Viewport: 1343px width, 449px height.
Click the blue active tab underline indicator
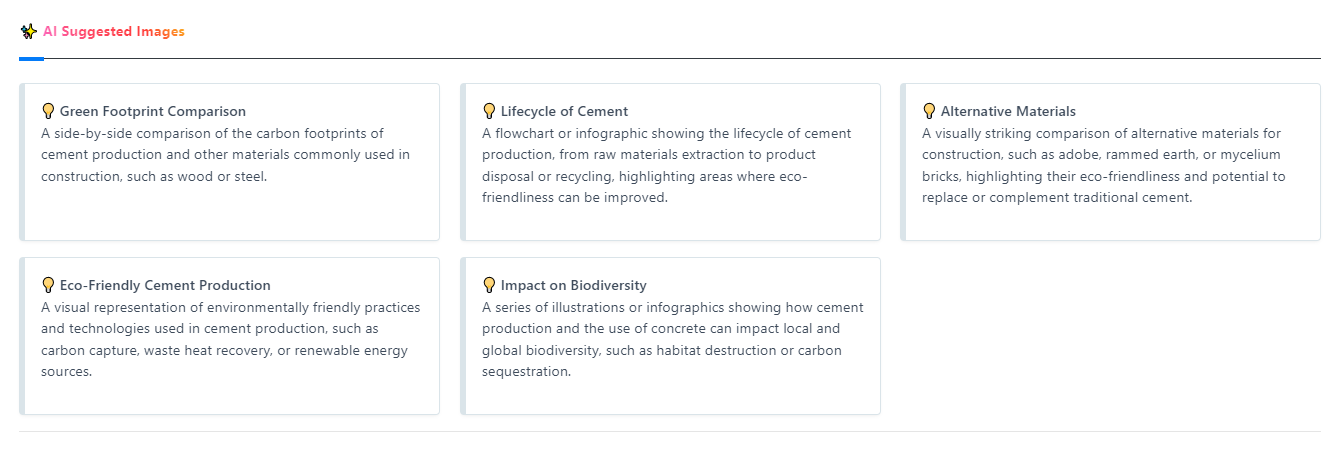[x=31, y=58]
